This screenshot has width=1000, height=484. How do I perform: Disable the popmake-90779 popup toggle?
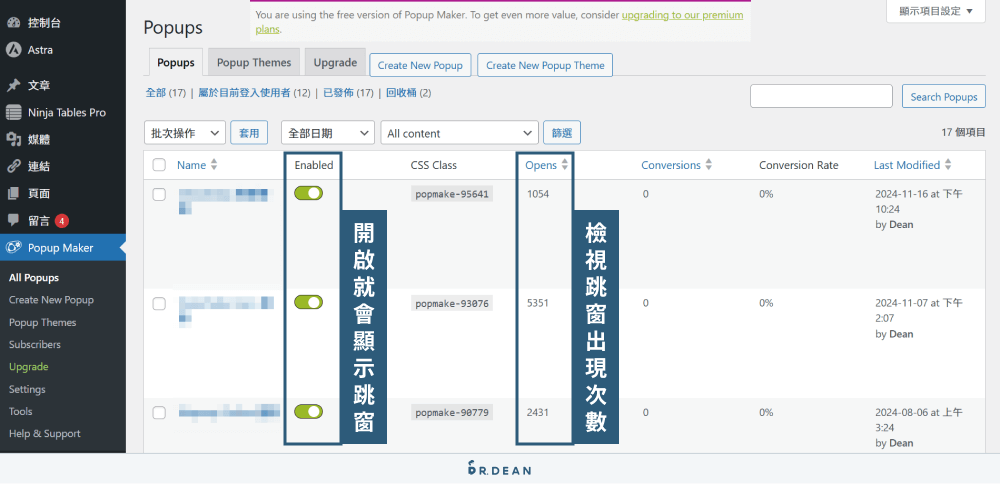(309, 411)
